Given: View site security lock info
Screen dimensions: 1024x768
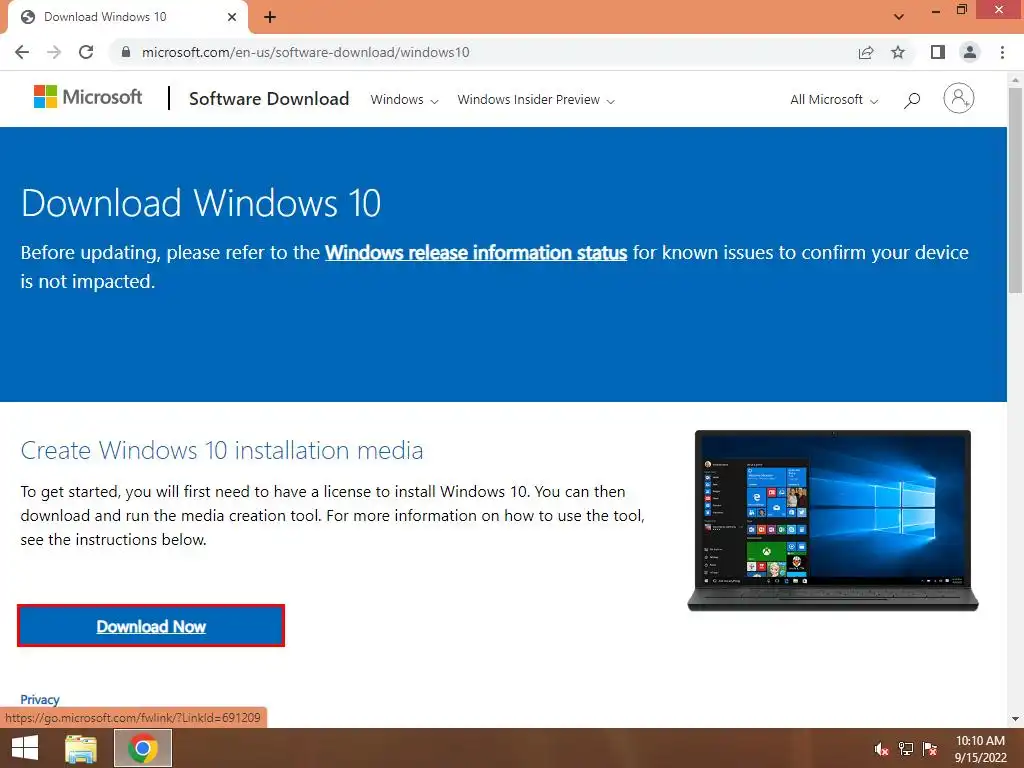Looking at the screenshot, I should pyautogui.click(x=126, y=52).
